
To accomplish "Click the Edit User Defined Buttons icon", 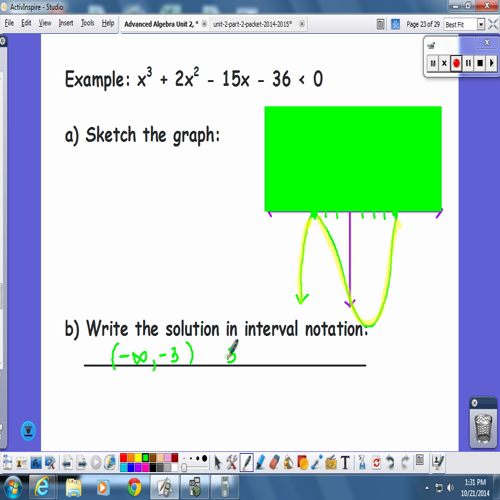I will pos(437,462).
